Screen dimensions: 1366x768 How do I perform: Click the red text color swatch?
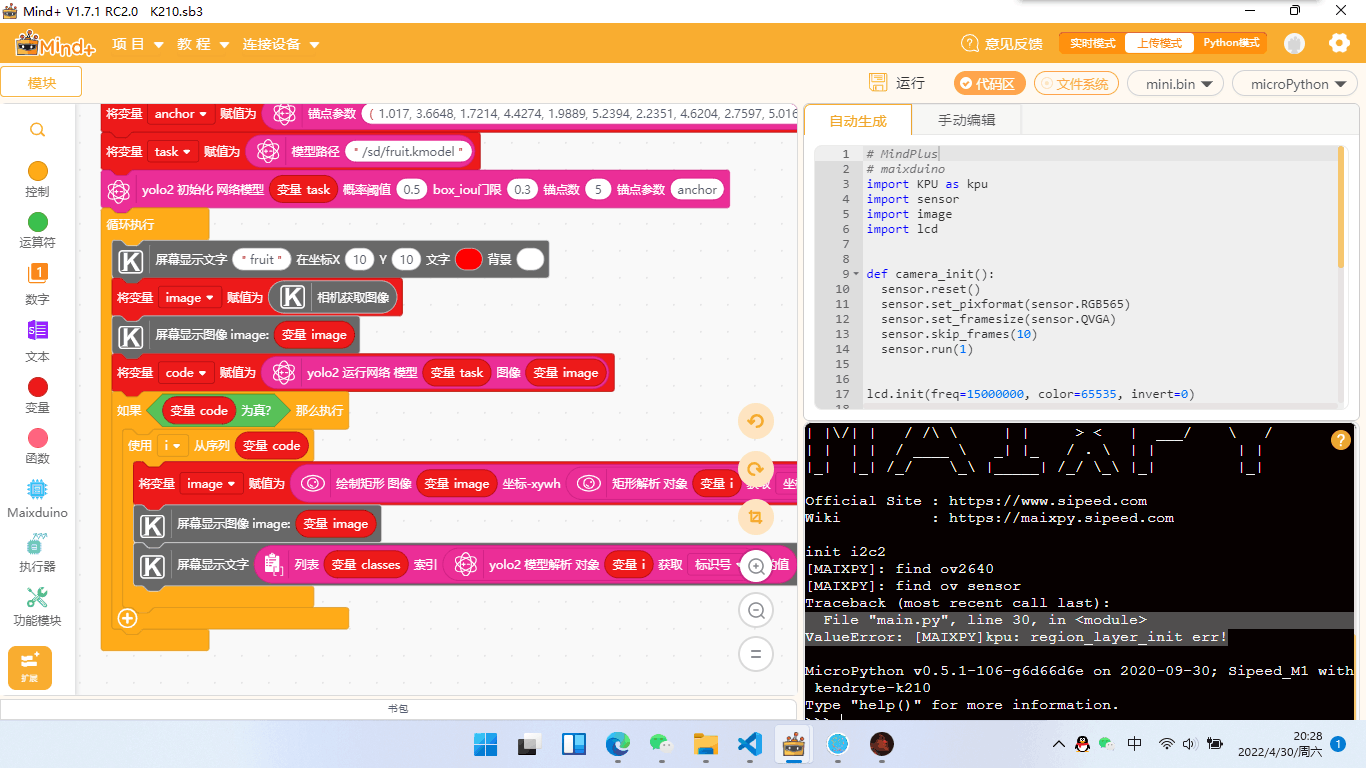[x=468, y=259]
